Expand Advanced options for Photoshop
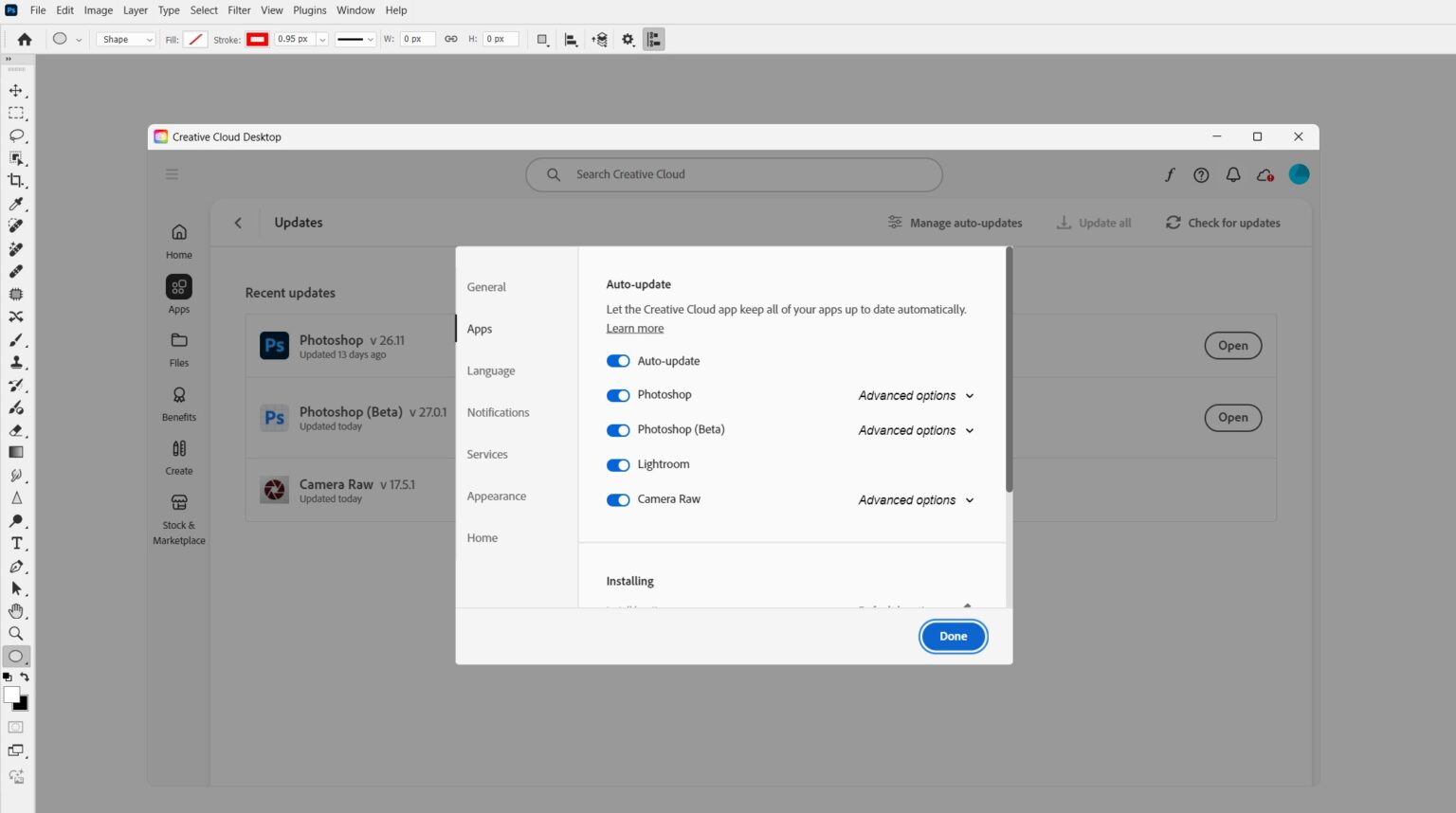The image size is (1456, 813). click(916, 396)
